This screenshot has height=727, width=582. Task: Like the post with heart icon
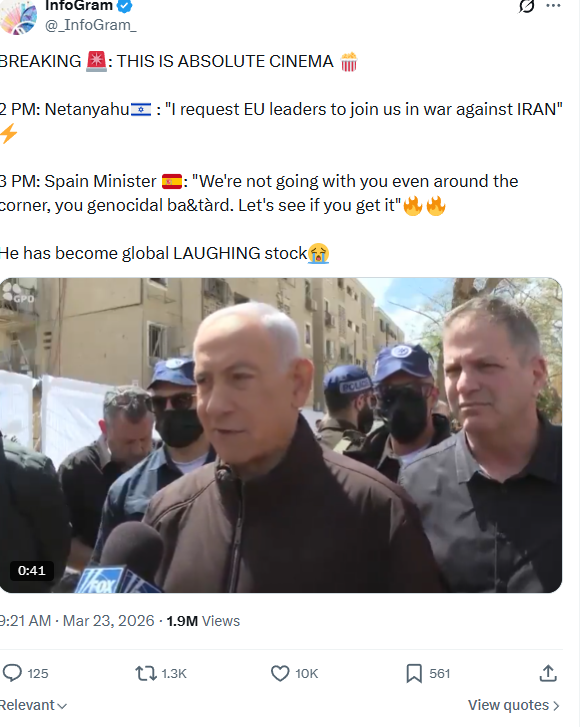(280, 675)
